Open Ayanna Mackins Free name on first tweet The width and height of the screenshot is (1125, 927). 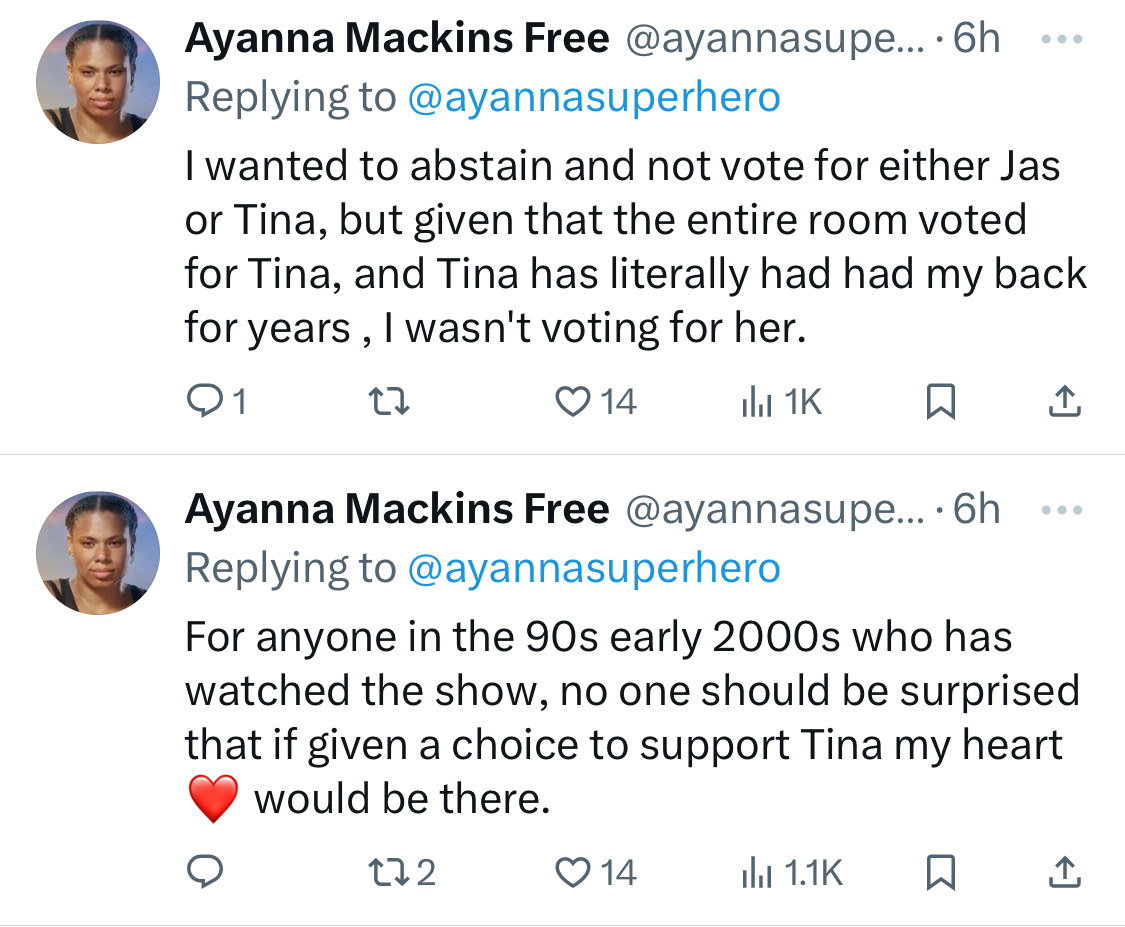tap(397, 38)
